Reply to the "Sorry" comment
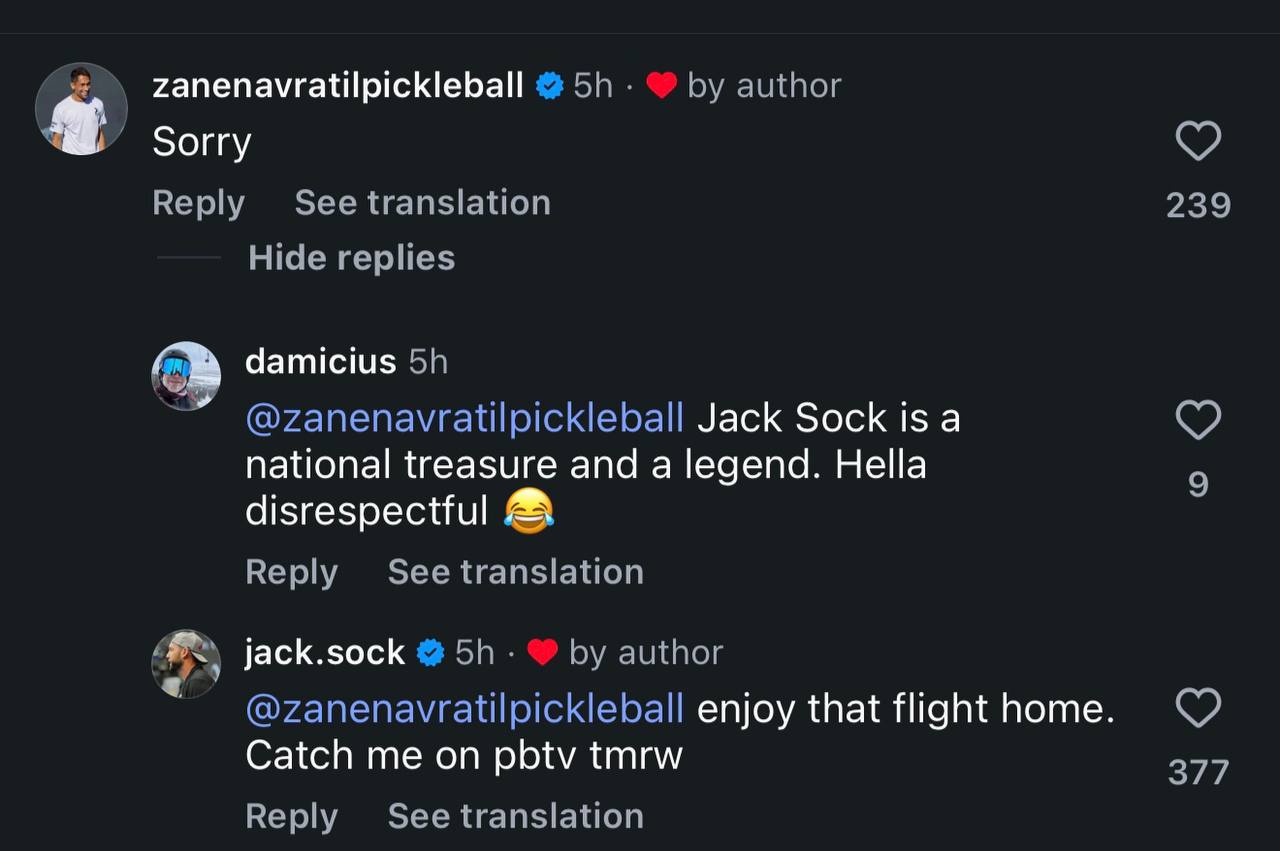Viewport: 1280px width, 851px height. click(x=198, y=203)
